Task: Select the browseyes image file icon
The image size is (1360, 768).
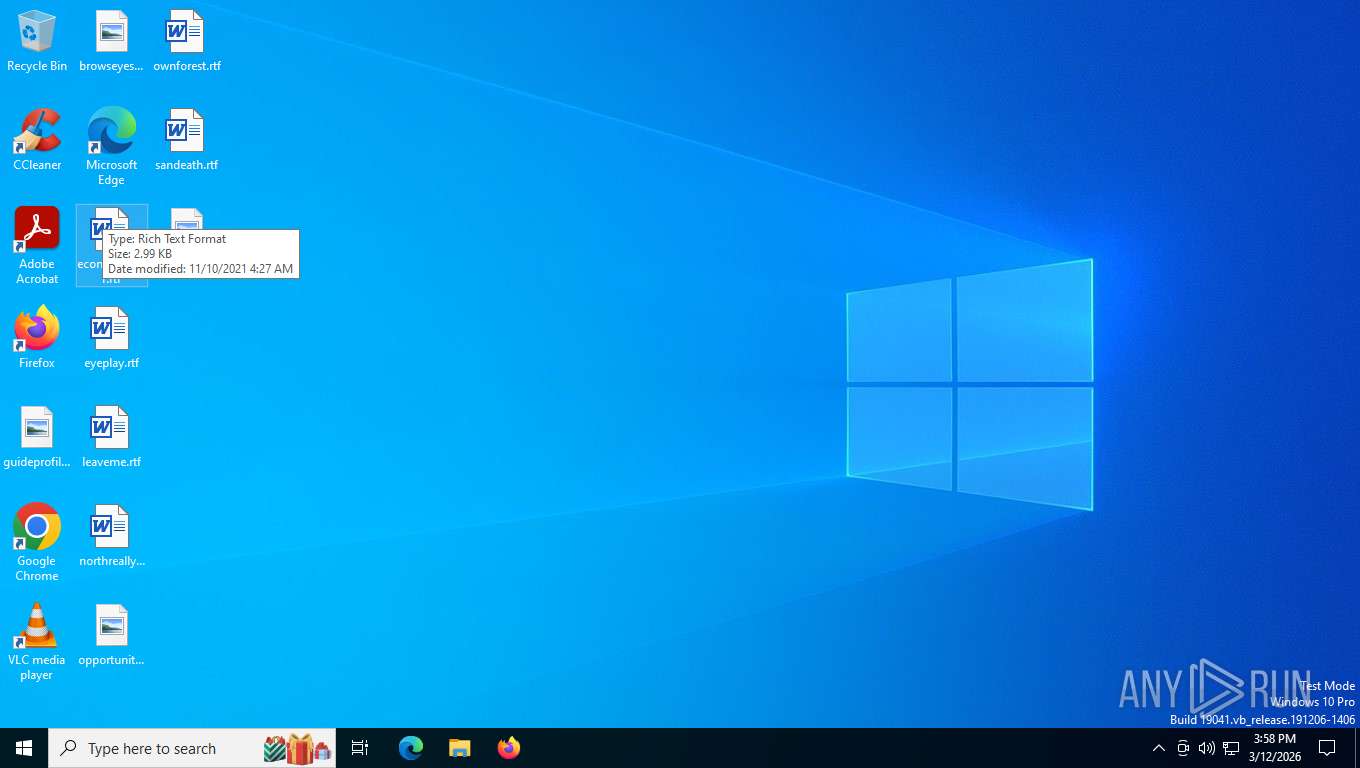Action: pos(111,42)
